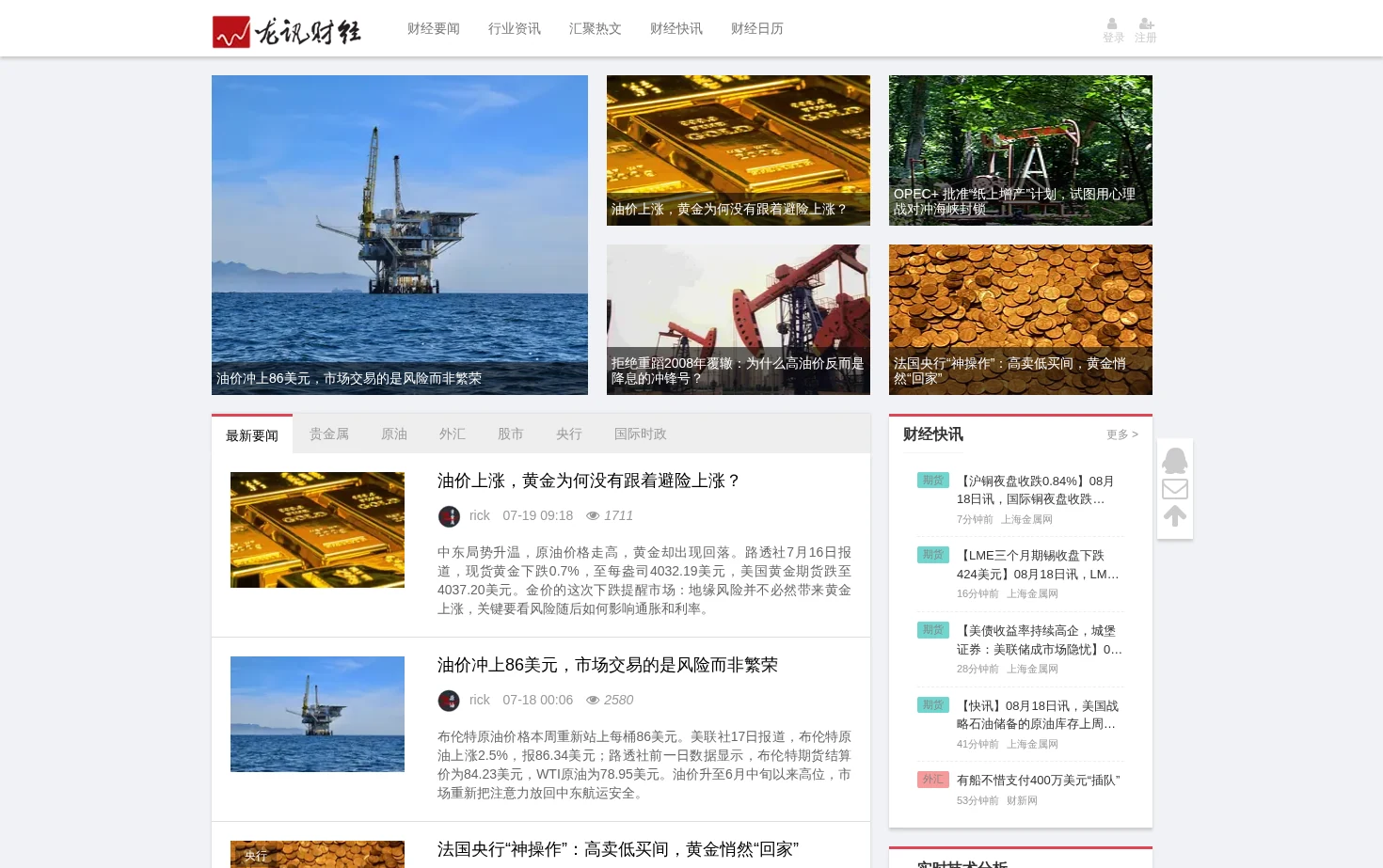This screenshot has width=1383, height=868.
Task: Open the LME三个月期锡收盘下跌 news flash
Action: coord(1039,564)
